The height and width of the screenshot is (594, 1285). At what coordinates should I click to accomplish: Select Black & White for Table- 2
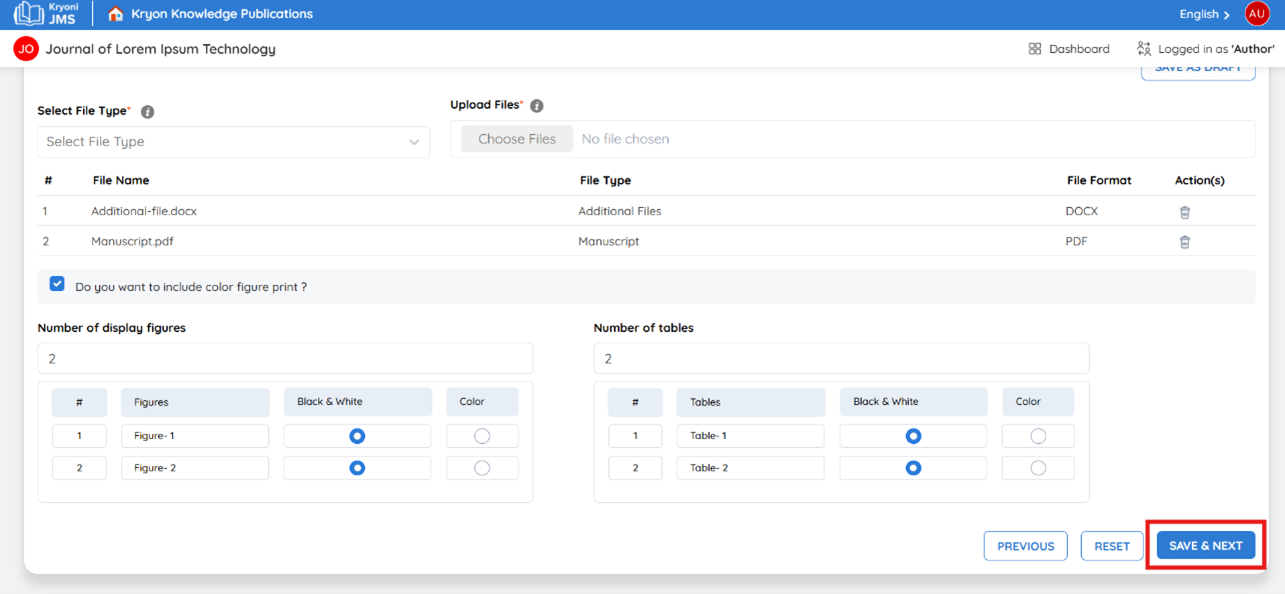(x=913, y=468)
